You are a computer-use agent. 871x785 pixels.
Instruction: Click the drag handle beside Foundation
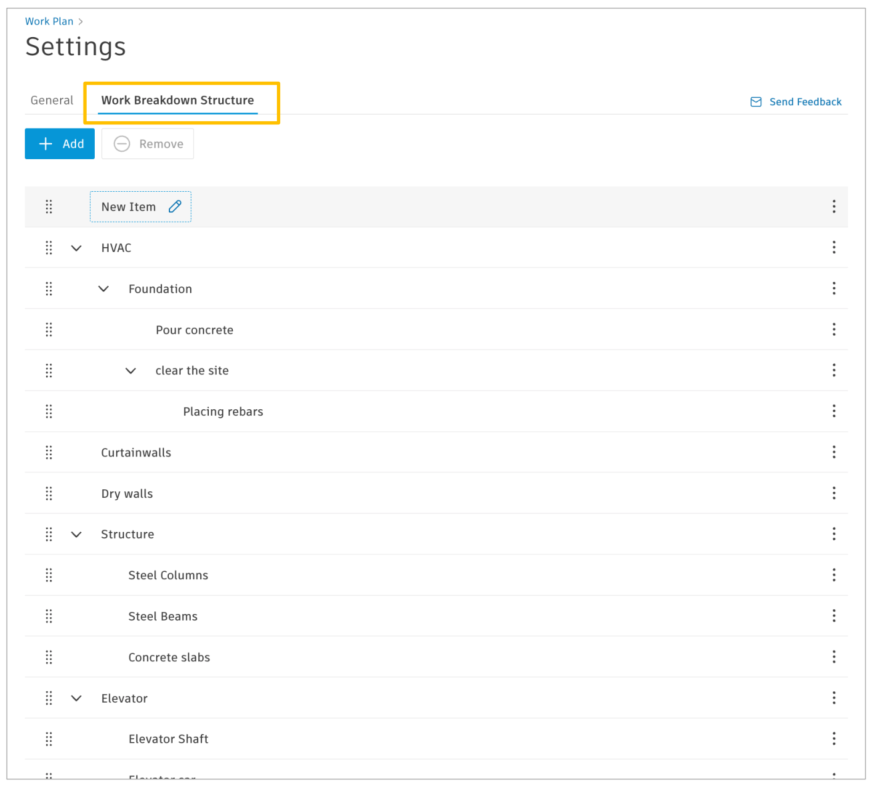[x=49, y=288]
